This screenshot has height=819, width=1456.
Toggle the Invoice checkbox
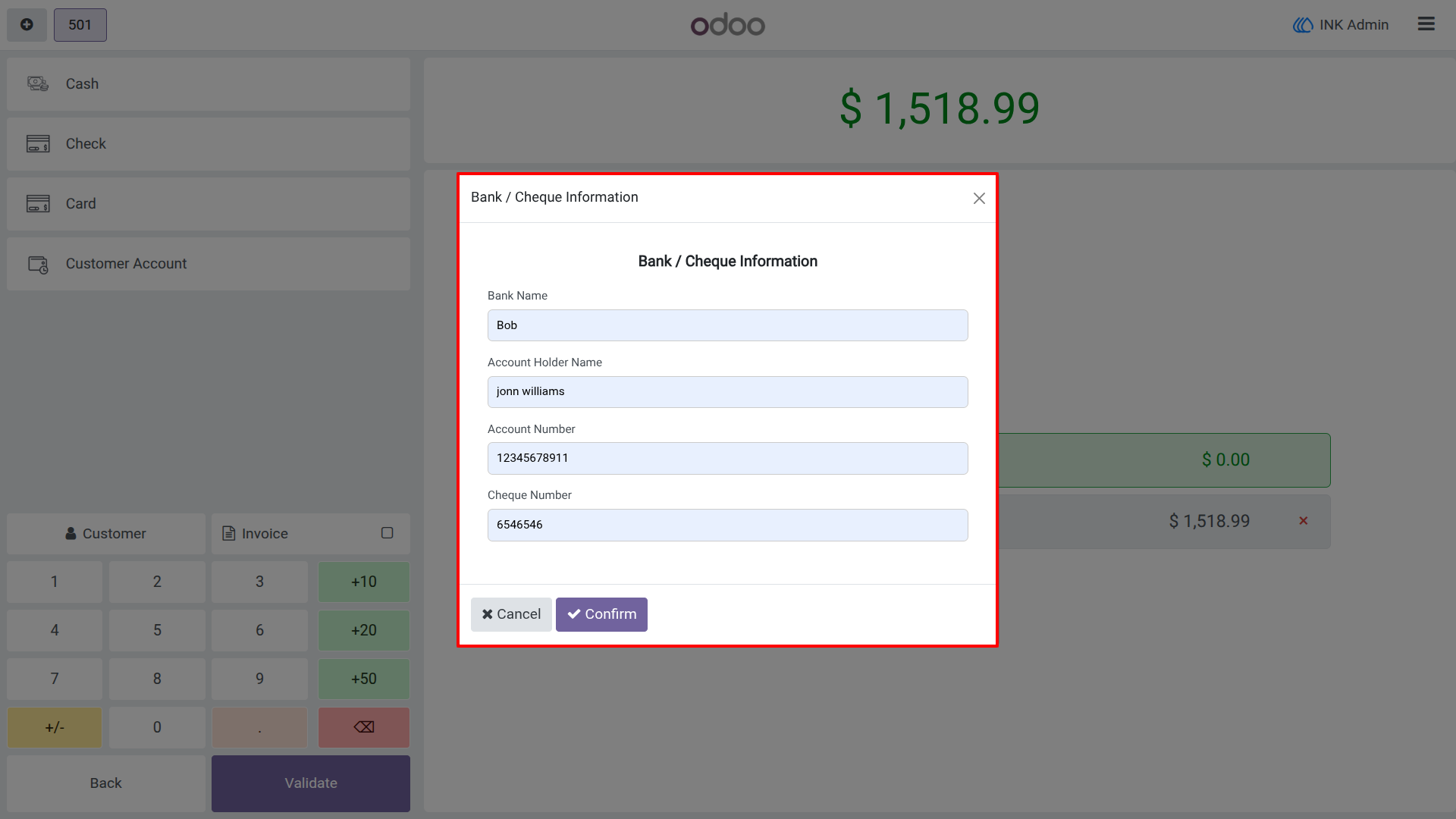(x=387, y=533)
